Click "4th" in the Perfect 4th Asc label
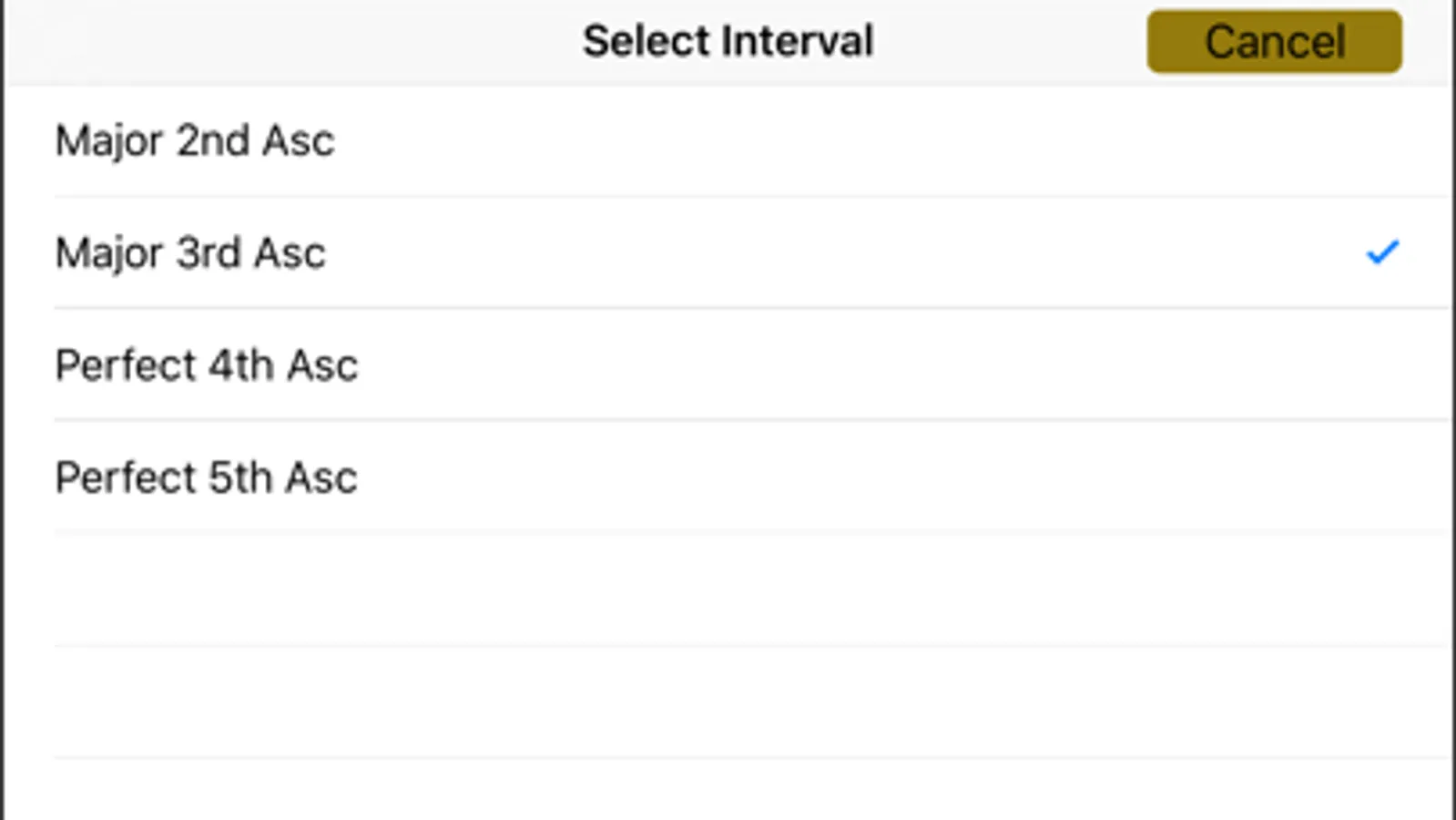This screenshot has width=1456, height=820. coord(240,365)
